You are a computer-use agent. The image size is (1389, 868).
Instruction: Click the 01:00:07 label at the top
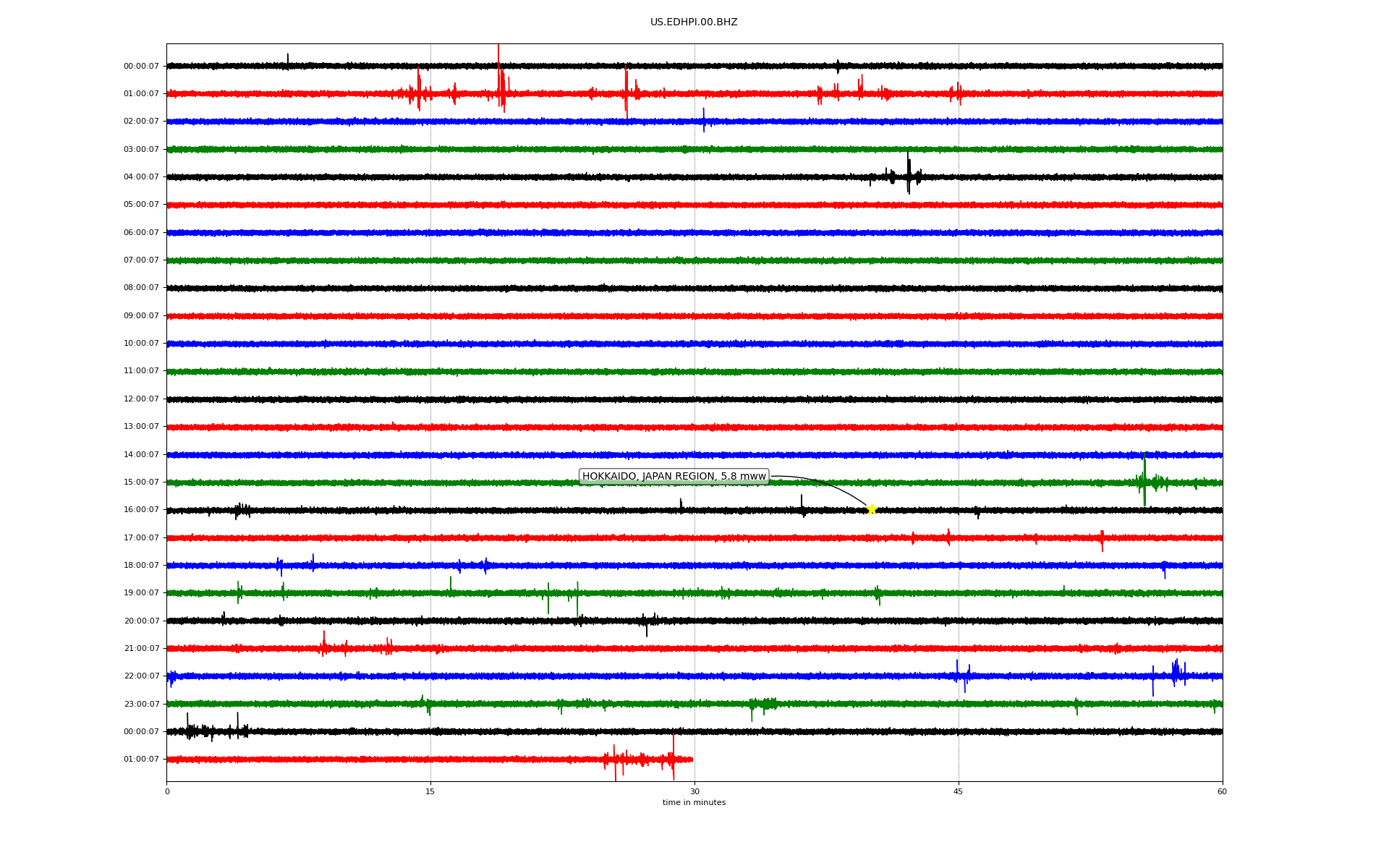[141, 94]
